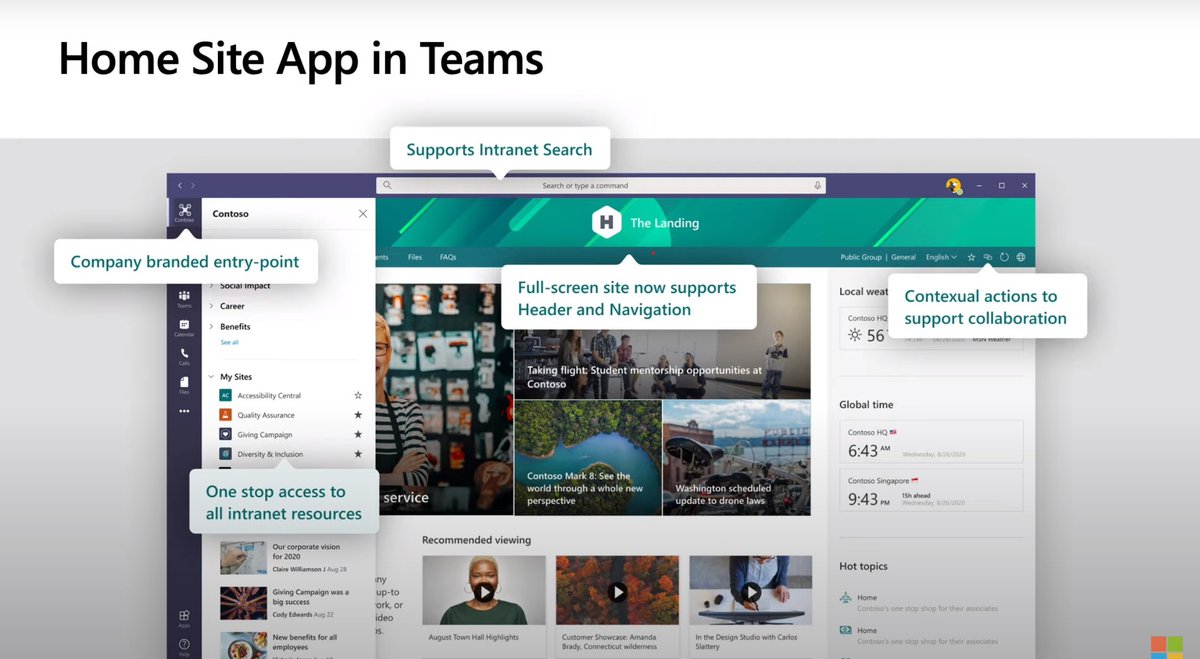Open Diversity & Inclusion site icon
The height and width of the screenshot is (659, 1200).
pos(225,454)
